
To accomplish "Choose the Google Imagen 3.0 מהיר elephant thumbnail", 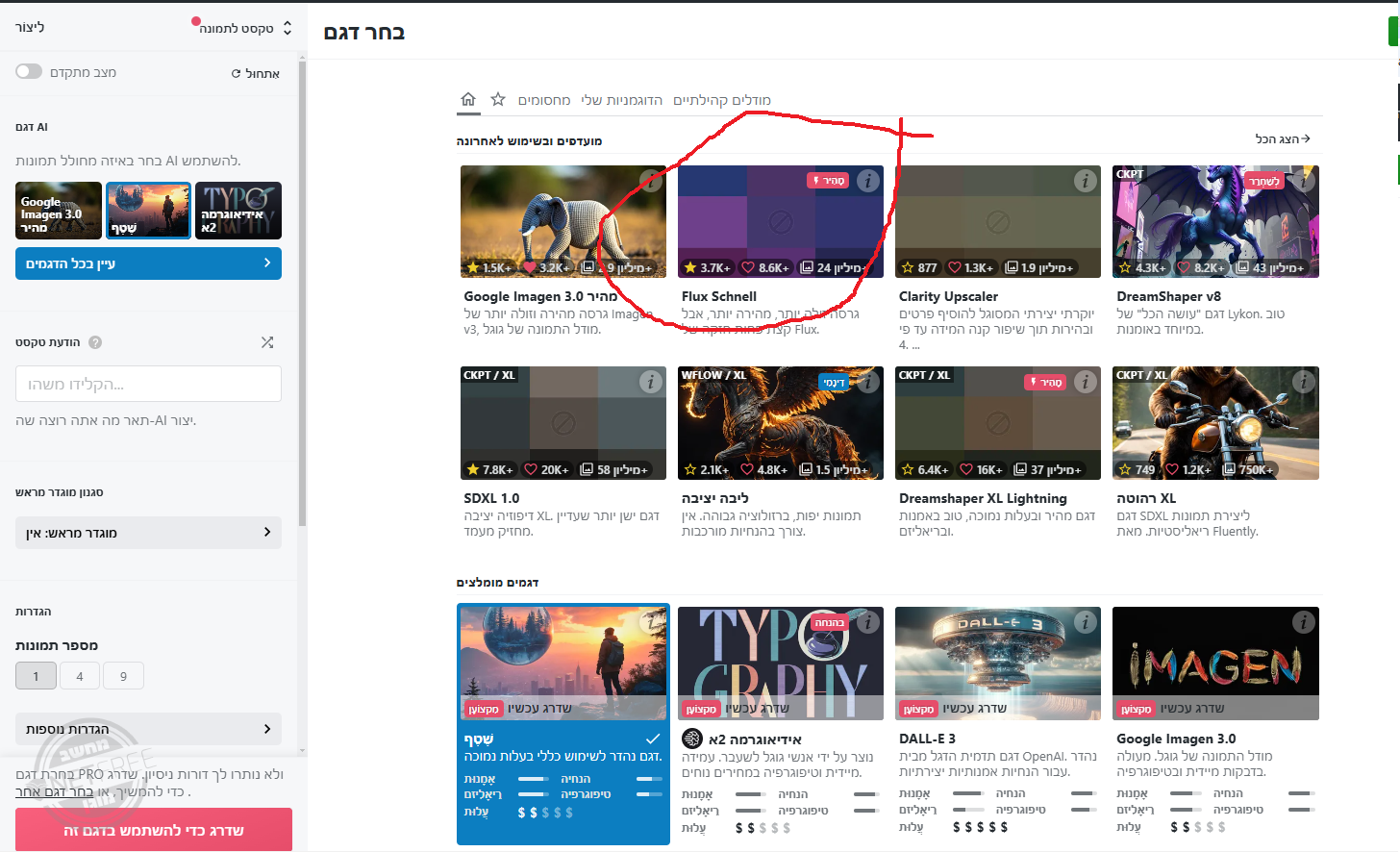I will pyautogui.click(x=563, y=221).
